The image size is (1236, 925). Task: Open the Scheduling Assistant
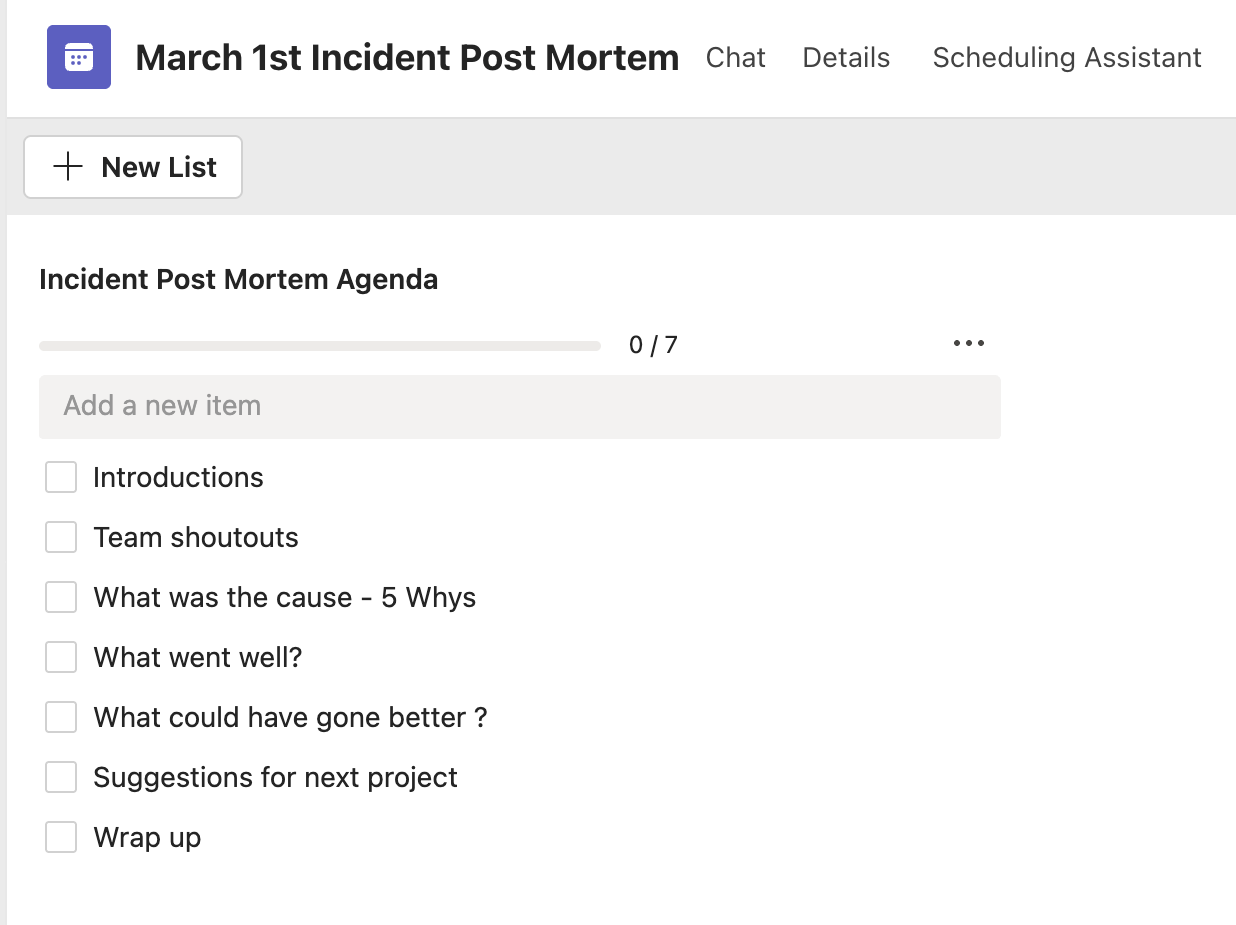point(1066,57)
